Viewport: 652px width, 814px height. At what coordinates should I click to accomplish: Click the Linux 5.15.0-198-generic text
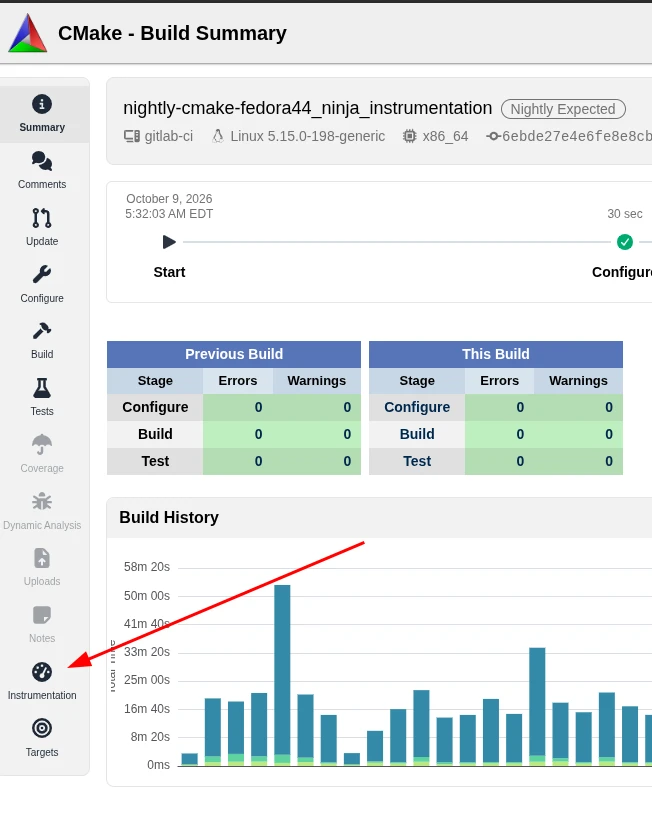pyautogui.click(x=308, y=137)
